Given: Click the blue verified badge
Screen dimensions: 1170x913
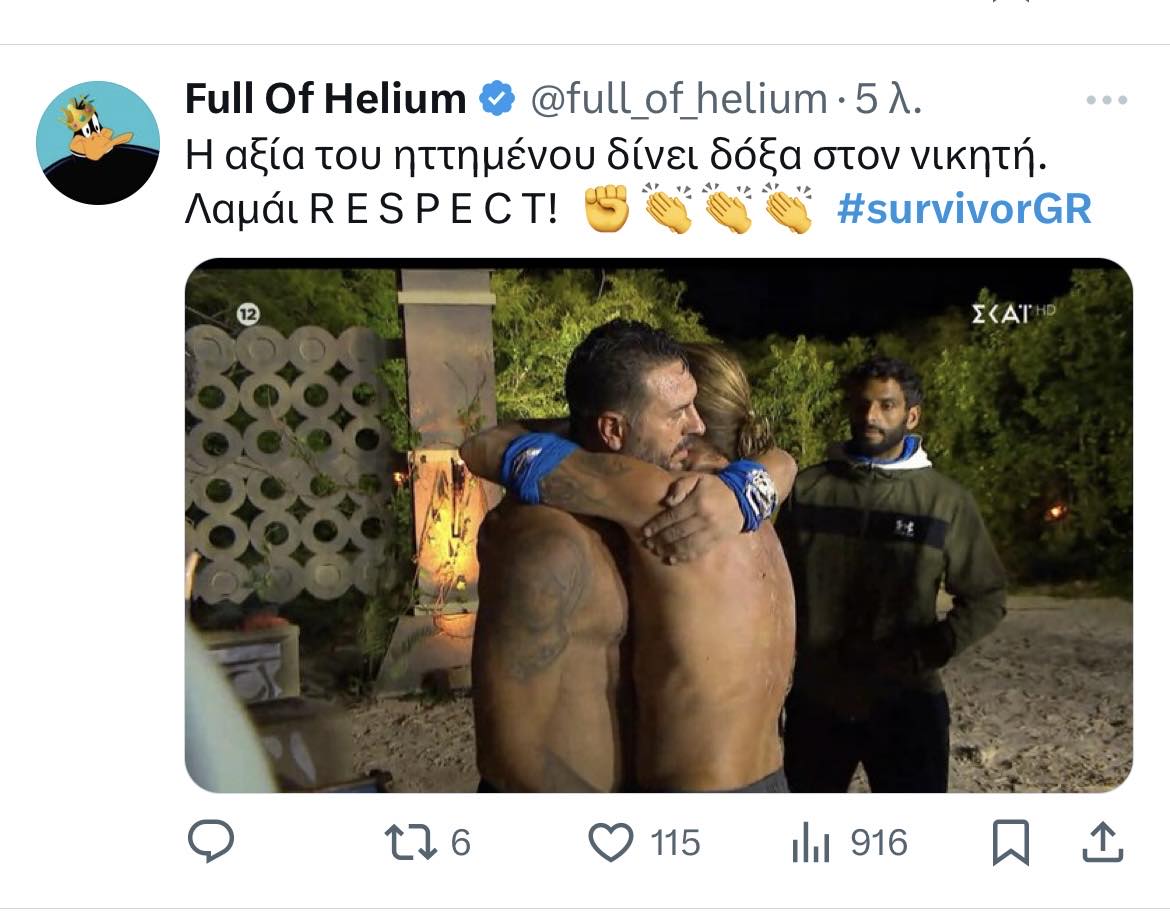Looking at the screenshot, I should [497, 98].
